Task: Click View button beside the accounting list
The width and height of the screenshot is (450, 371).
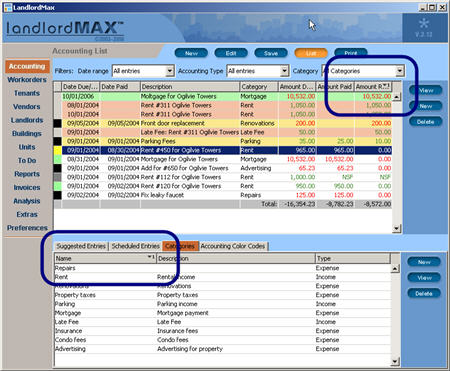Action: 426,90
